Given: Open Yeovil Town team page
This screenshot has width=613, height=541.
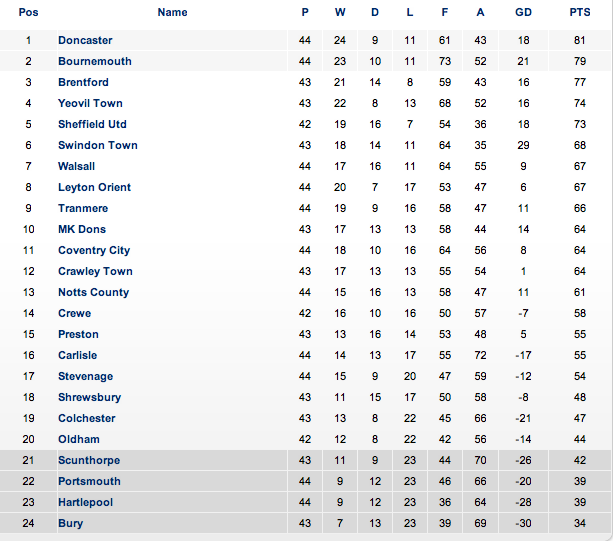Looking at the screenshot, I should click(90, 103).
